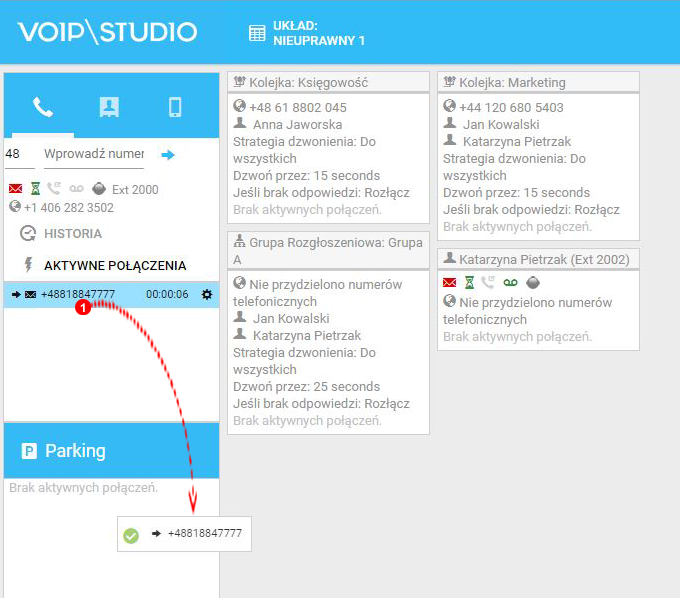This screenshot has height=598, width=680.
Task: Click queue icon on Kolejka: Księgowość header
Action: tap(239, 81)
